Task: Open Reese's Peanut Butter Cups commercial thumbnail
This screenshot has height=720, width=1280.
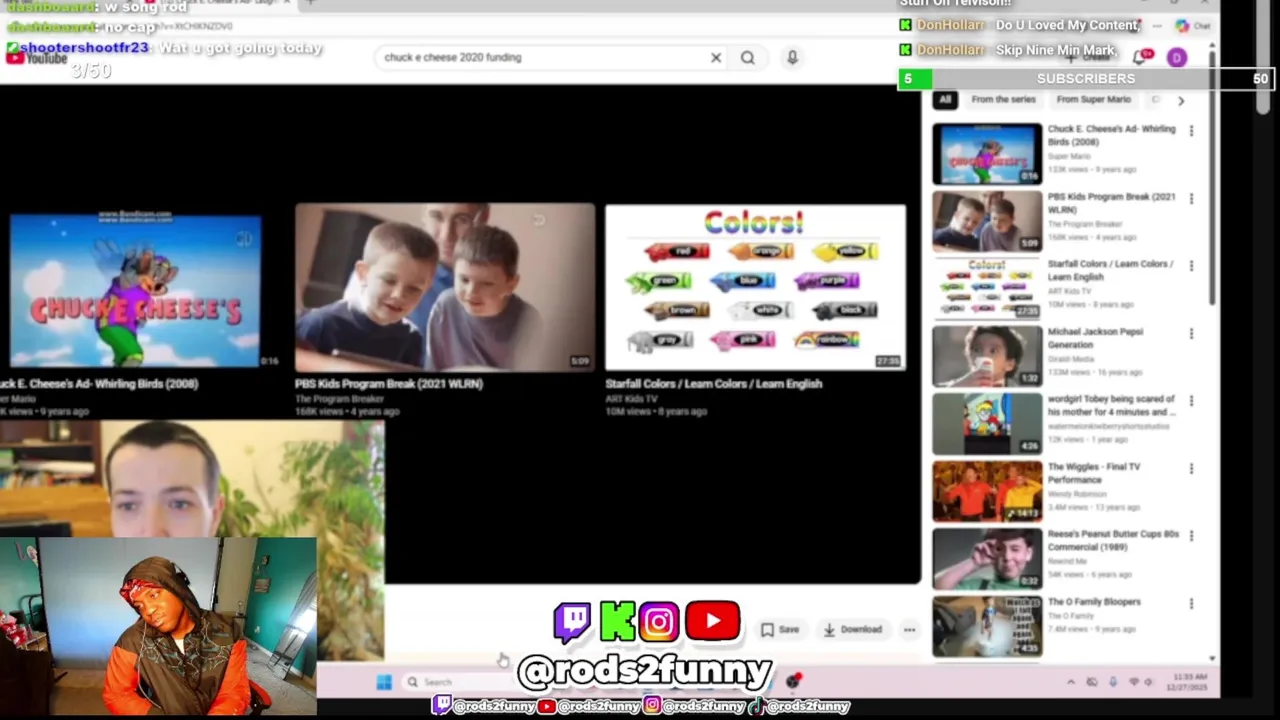Action: click(987, 559)
